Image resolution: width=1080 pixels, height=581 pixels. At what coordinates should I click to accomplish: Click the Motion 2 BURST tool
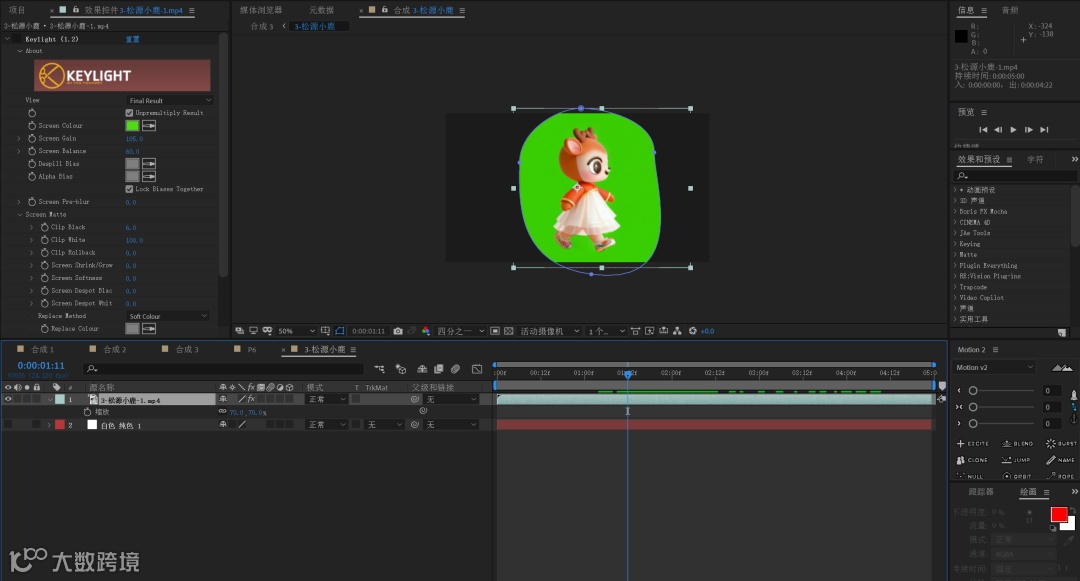[x=1061, y=444]
